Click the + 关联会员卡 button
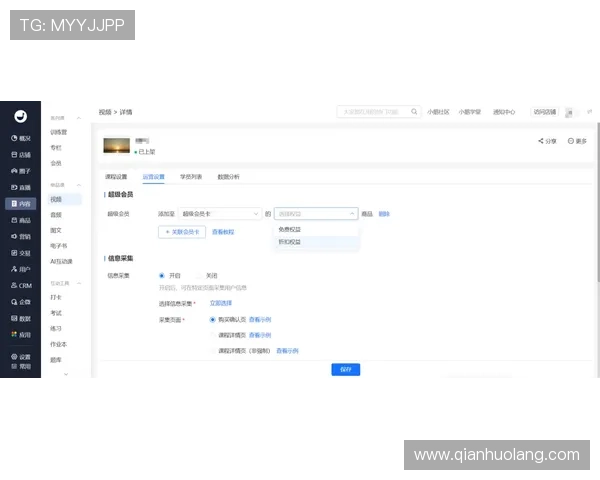The width and height of the screenshot is (600, 480). tap(182, 232)
